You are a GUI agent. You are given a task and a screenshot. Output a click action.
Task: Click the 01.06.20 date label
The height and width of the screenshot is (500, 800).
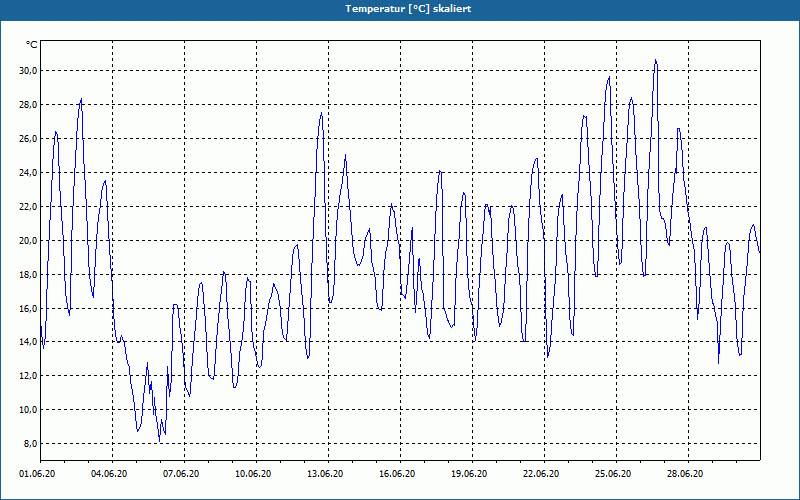coord(37,474)
